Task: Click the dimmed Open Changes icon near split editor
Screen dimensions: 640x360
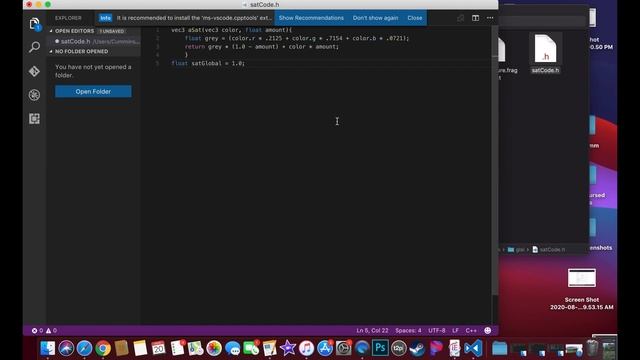Action: coord(460,18)
